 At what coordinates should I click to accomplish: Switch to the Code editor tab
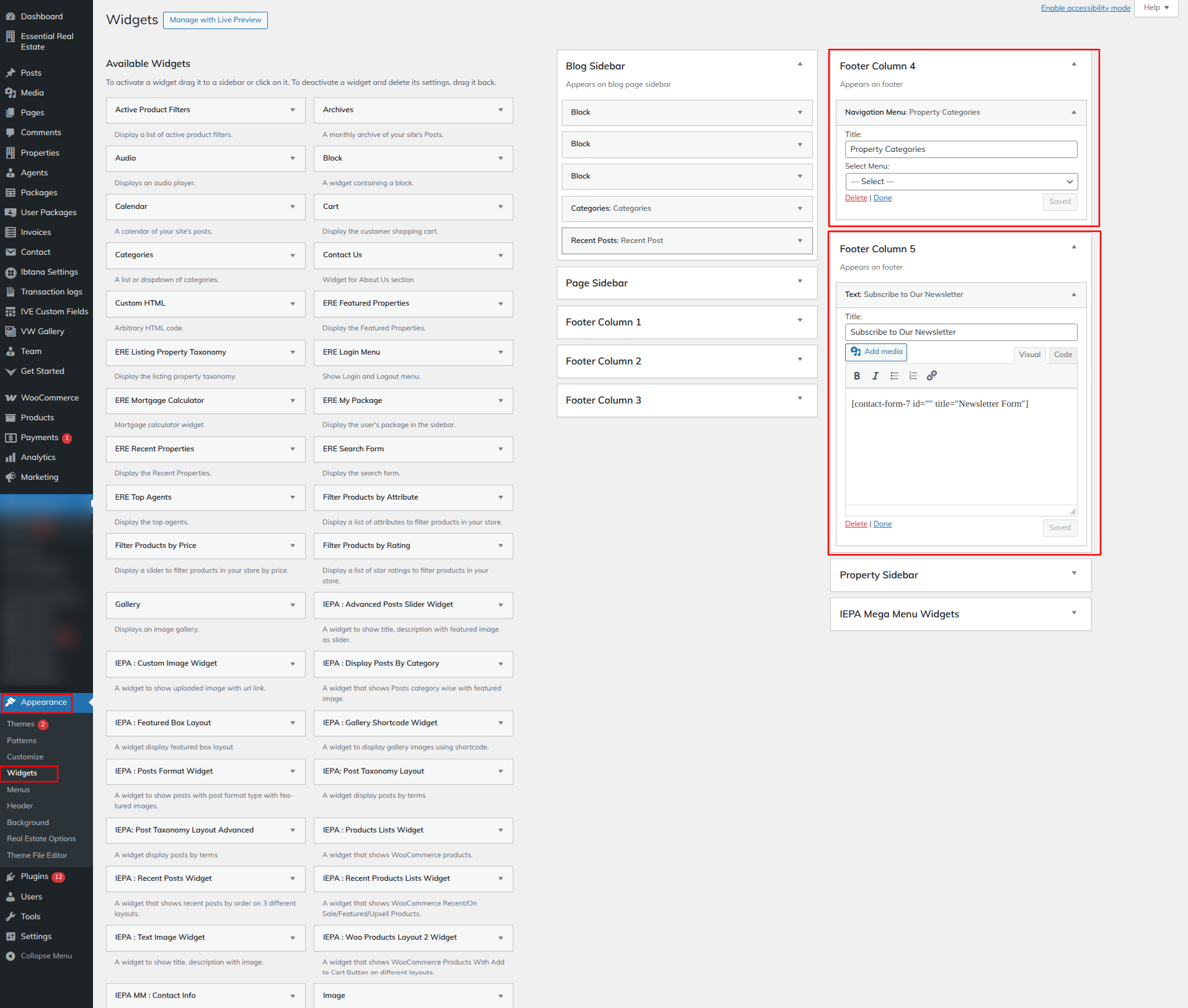click(x=1063, y=355)
